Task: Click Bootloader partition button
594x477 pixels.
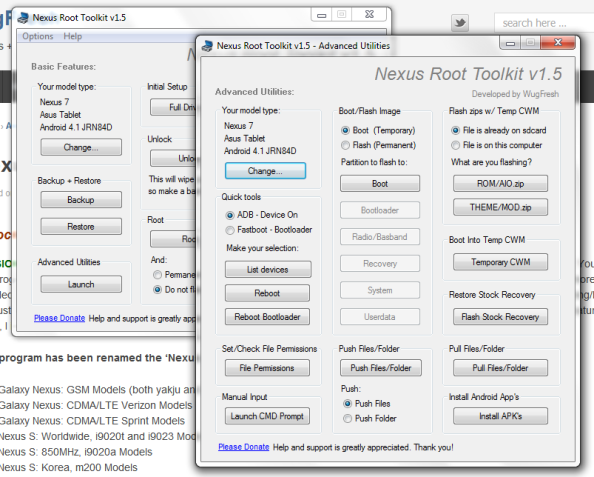Action: (x=380, y=210)
